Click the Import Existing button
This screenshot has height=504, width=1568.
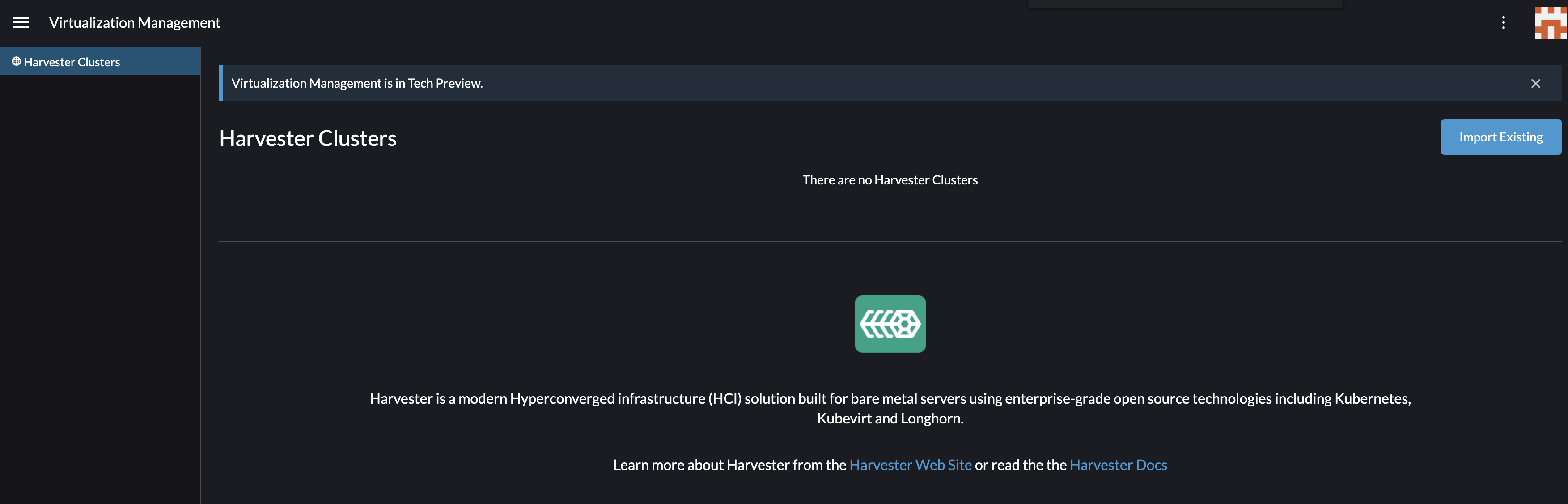click(x=1500, y=137)
